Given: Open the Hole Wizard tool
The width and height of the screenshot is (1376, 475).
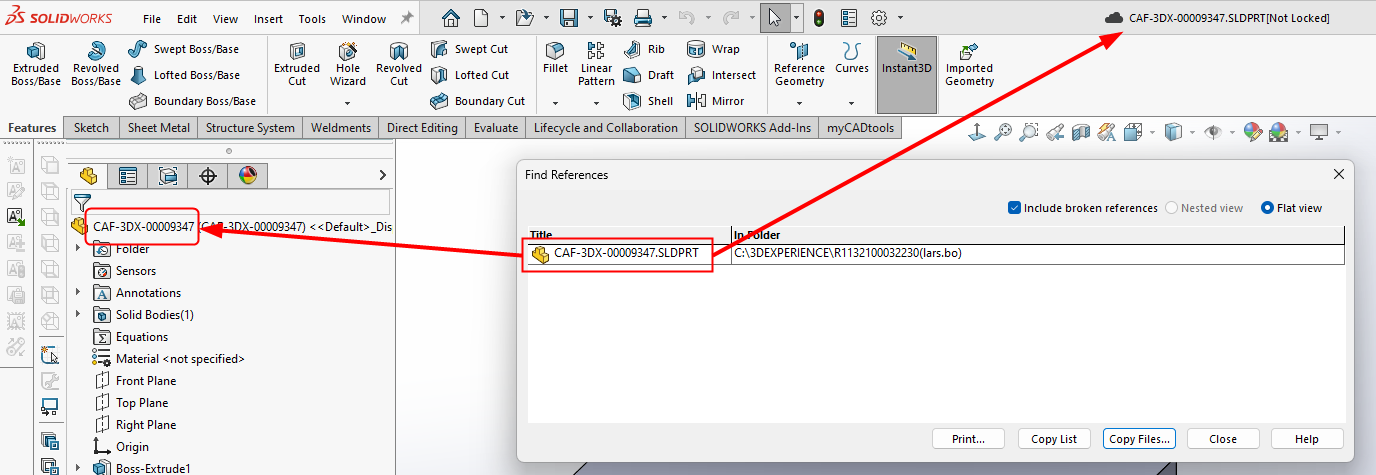Looking at the screenshot, I should (348, 65).
